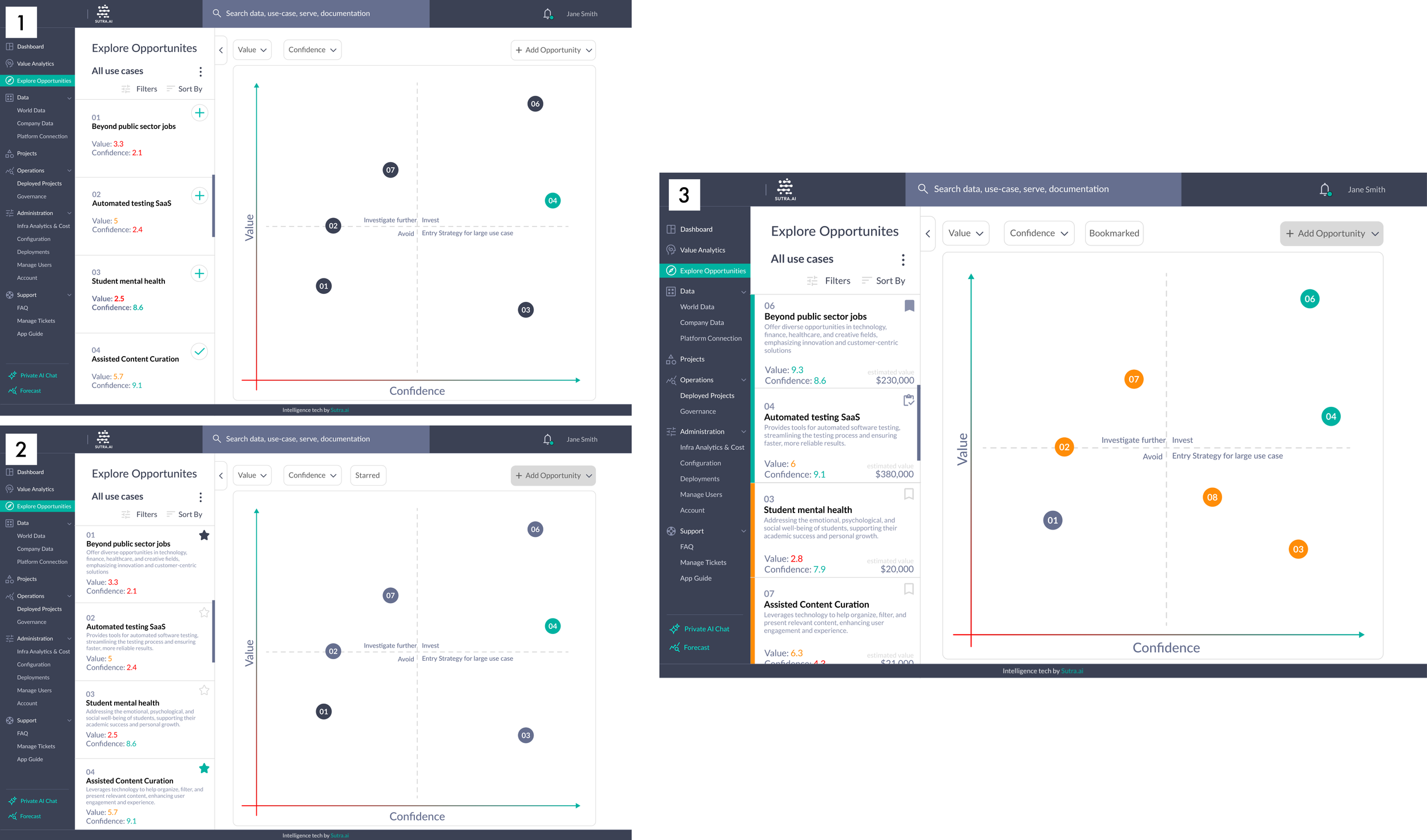Click the notification bell in screen 3
This screenshot has height=840, width=1427.
click(1324, 189)
